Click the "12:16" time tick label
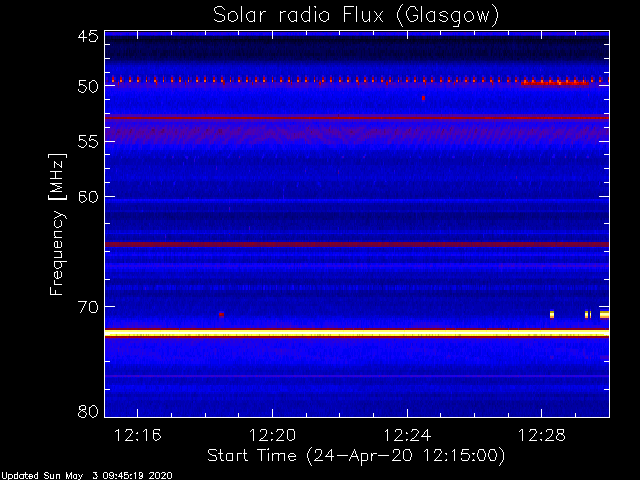The width and height of the screenshot is (640, 480). (138, 436)
